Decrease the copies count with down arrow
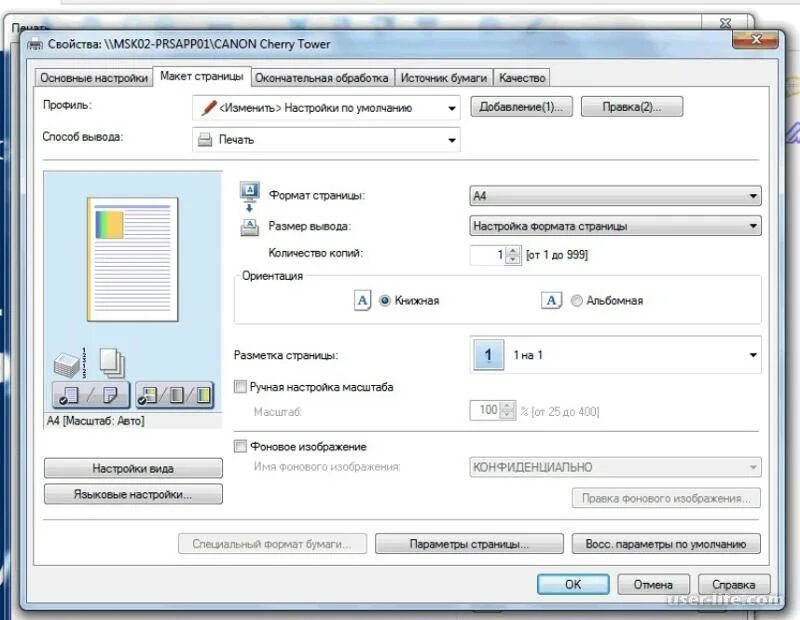 (513, 259)
